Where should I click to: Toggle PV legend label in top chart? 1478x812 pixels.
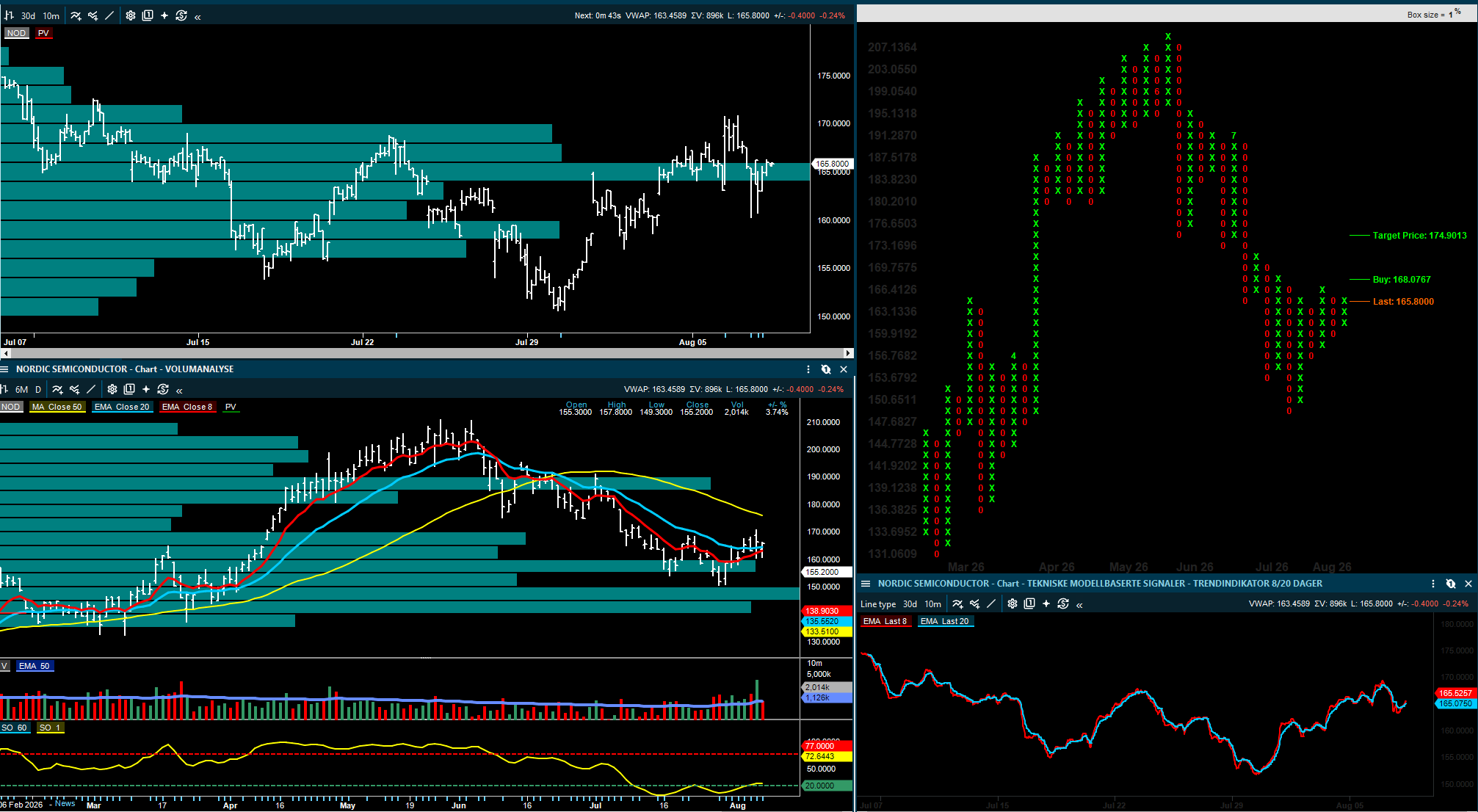pos(43,33)
